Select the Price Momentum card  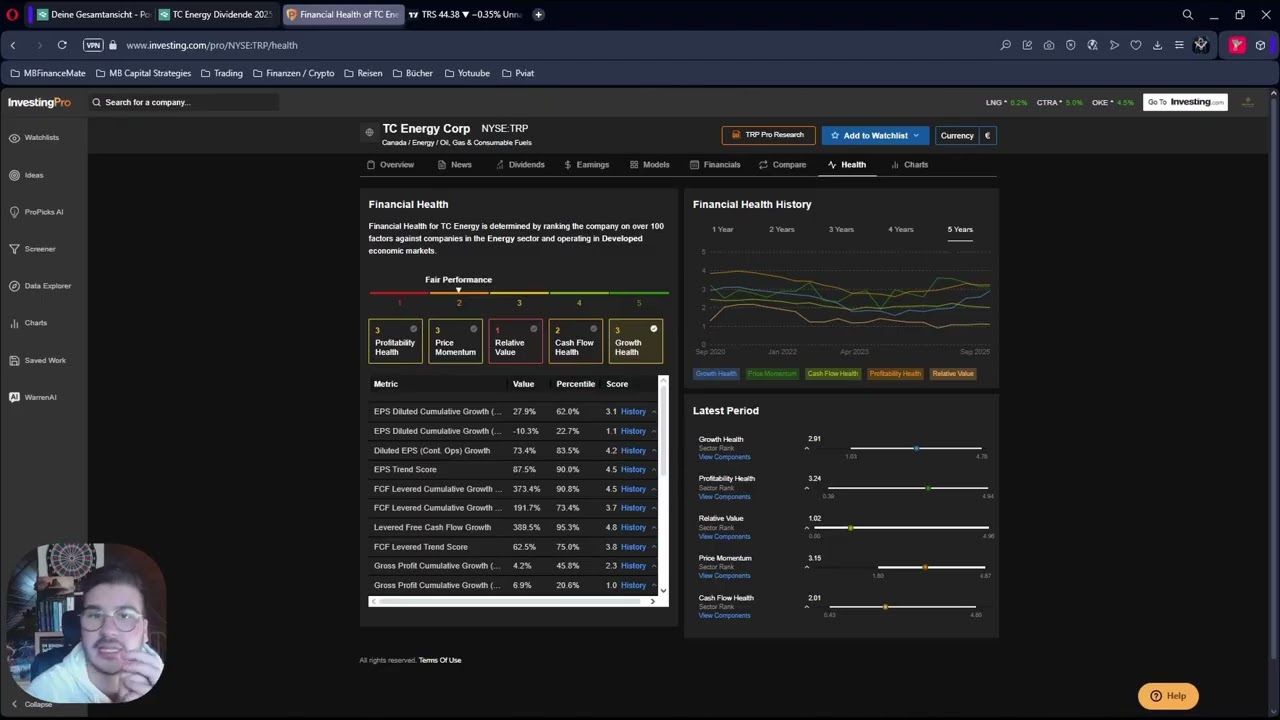pos(455,340)
